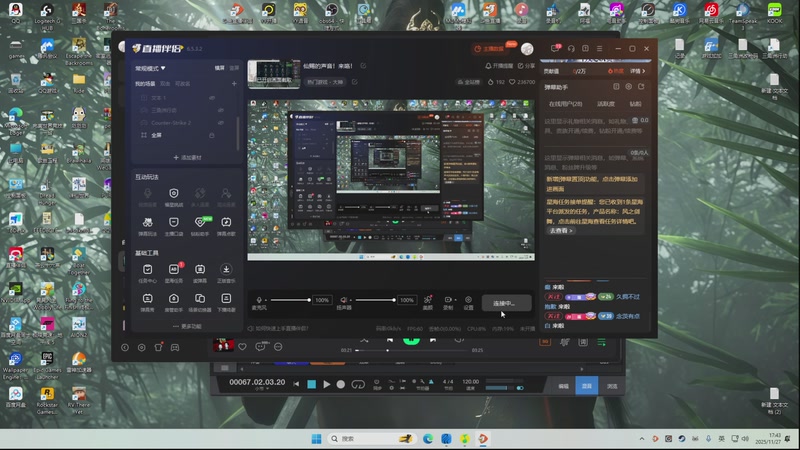Image resolution: width=800 pixels, height=450 pixels.
Task: Switch to the 在线用户(28) tab
Action: [565, 104]
